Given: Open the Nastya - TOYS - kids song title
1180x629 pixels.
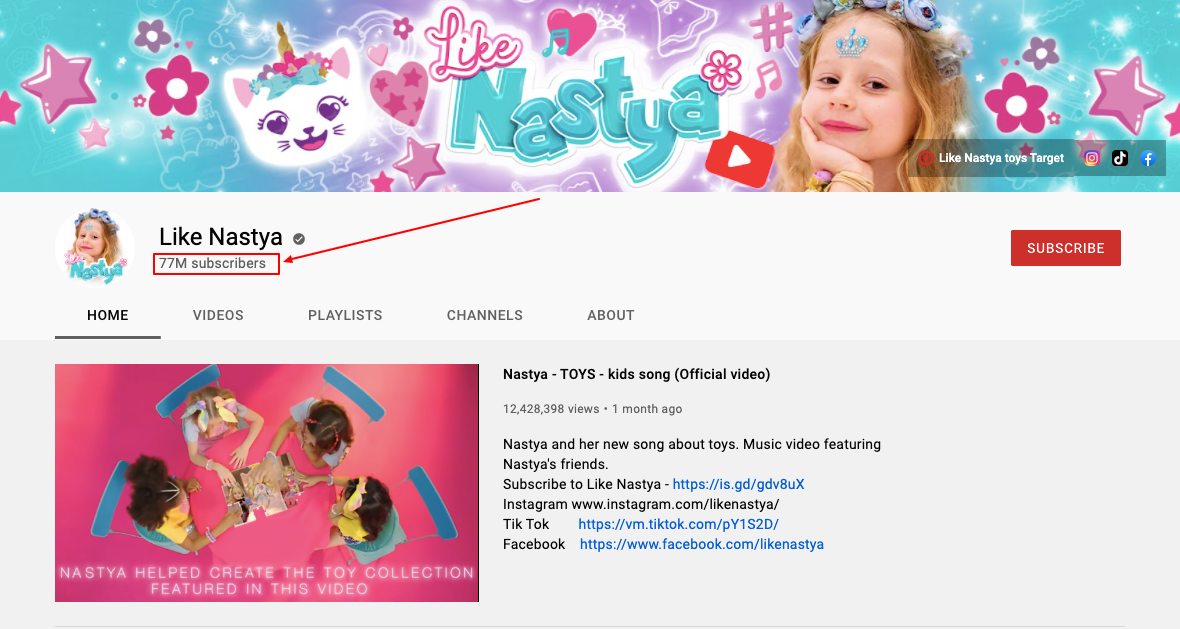Looking at the screenshot, I should 637,374.
